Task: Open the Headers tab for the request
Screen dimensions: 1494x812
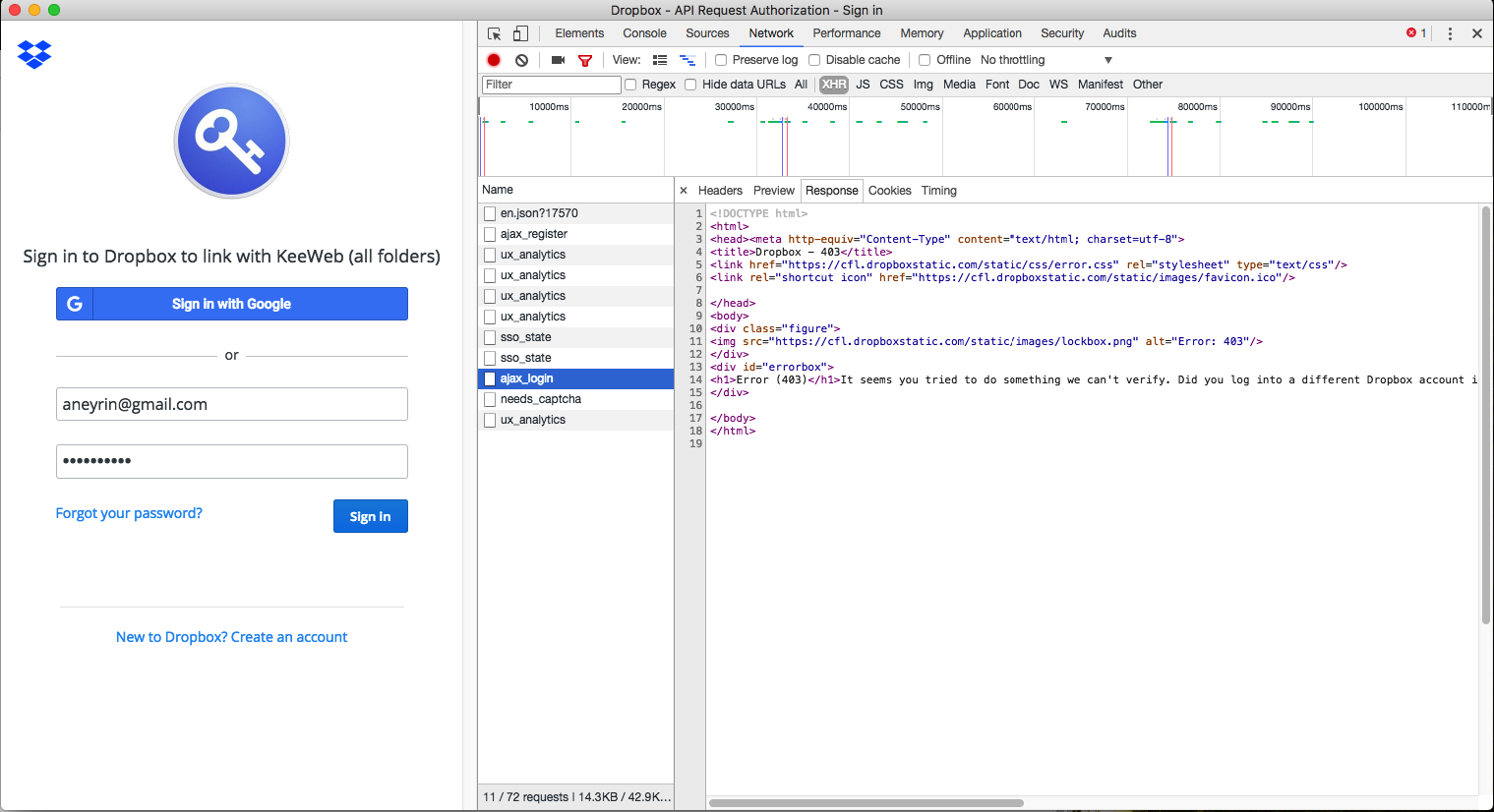Action: 720,190
